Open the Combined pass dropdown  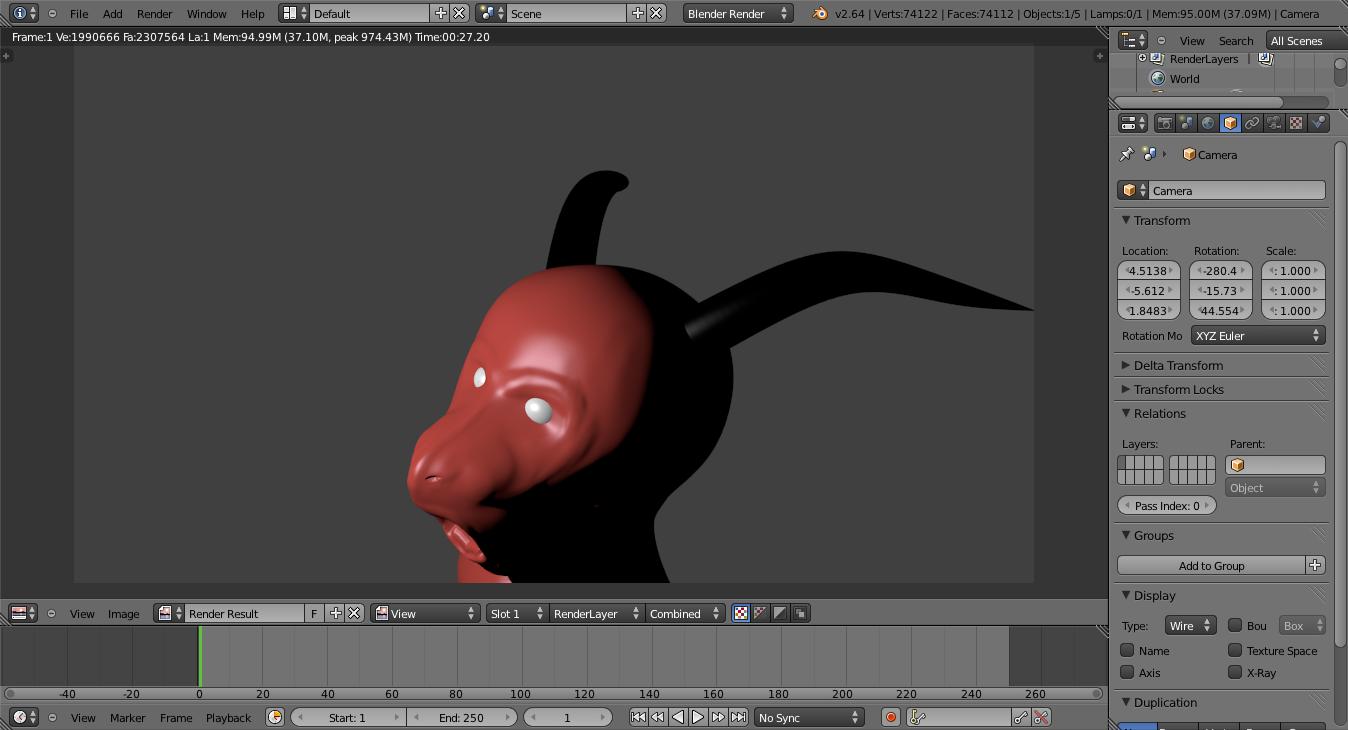pyautogui.click(x=684, y=613)
